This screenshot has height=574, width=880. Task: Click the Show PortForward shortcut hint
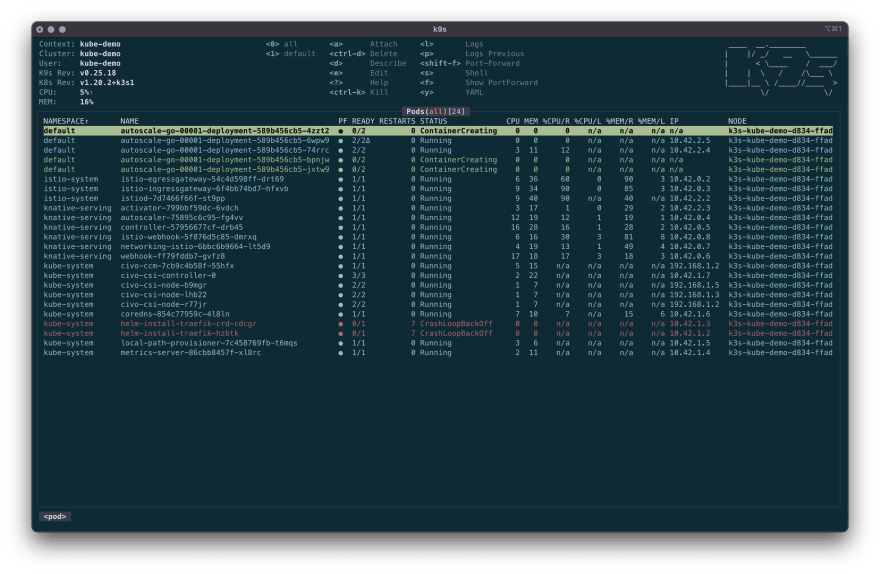click(x=501, y=82)
